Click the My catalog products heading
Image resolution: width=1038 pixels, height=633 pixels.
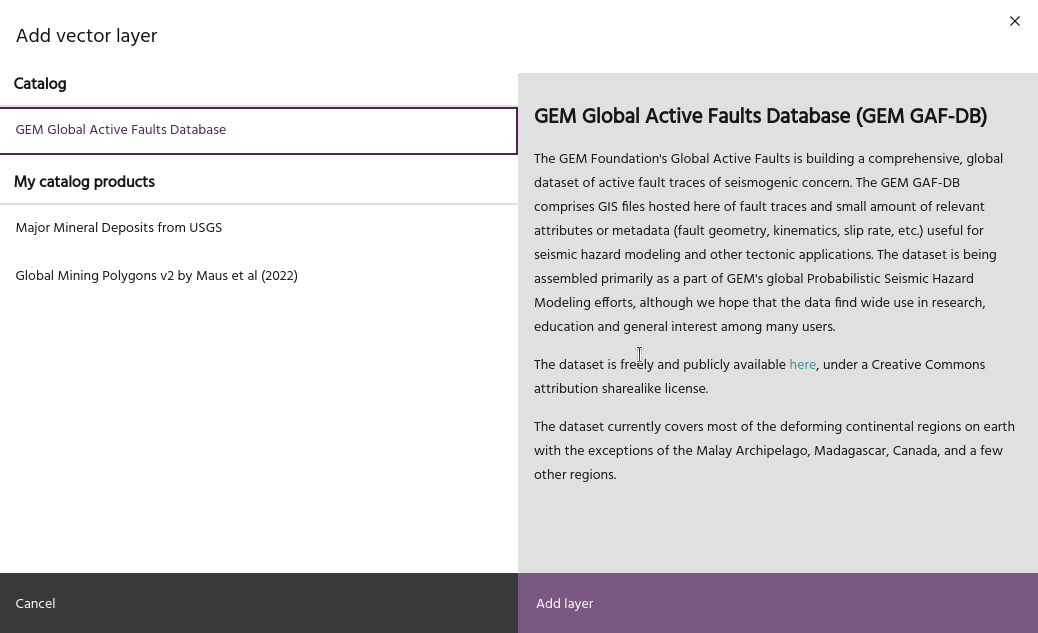84,182
